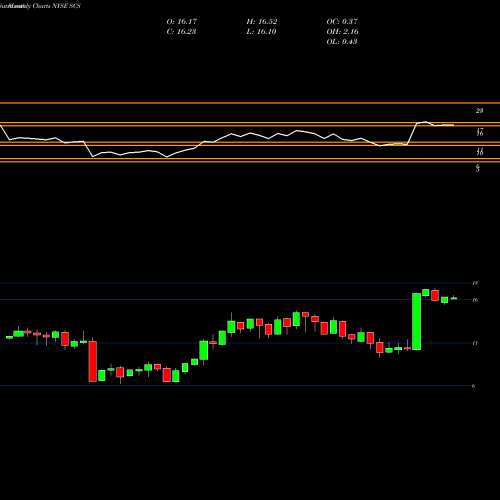Click the open price value O: 16.17
The width and height of the screenshot is (500, 500).
182,21
